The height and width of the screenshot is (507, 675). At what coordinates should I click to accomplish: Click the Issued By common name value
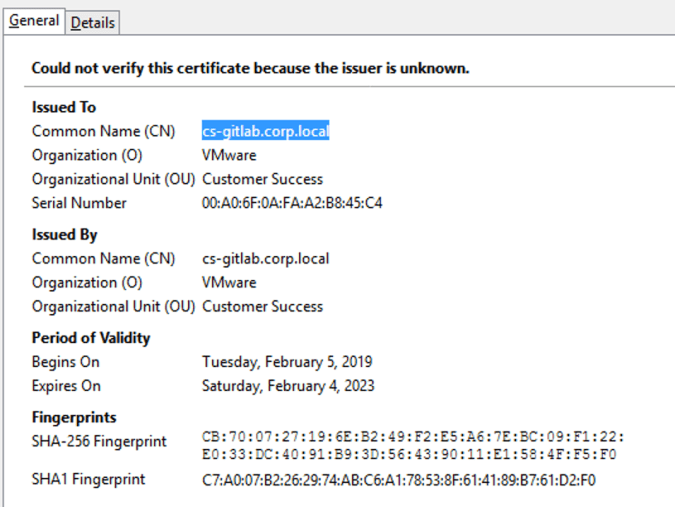pyautogui.click(x=265, y=259)
